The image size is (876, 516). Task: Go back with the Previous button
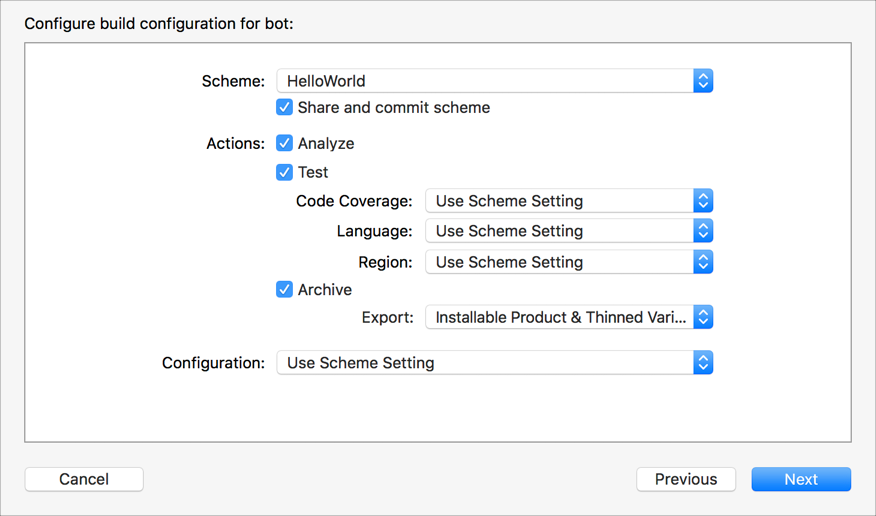click(686, 479)
